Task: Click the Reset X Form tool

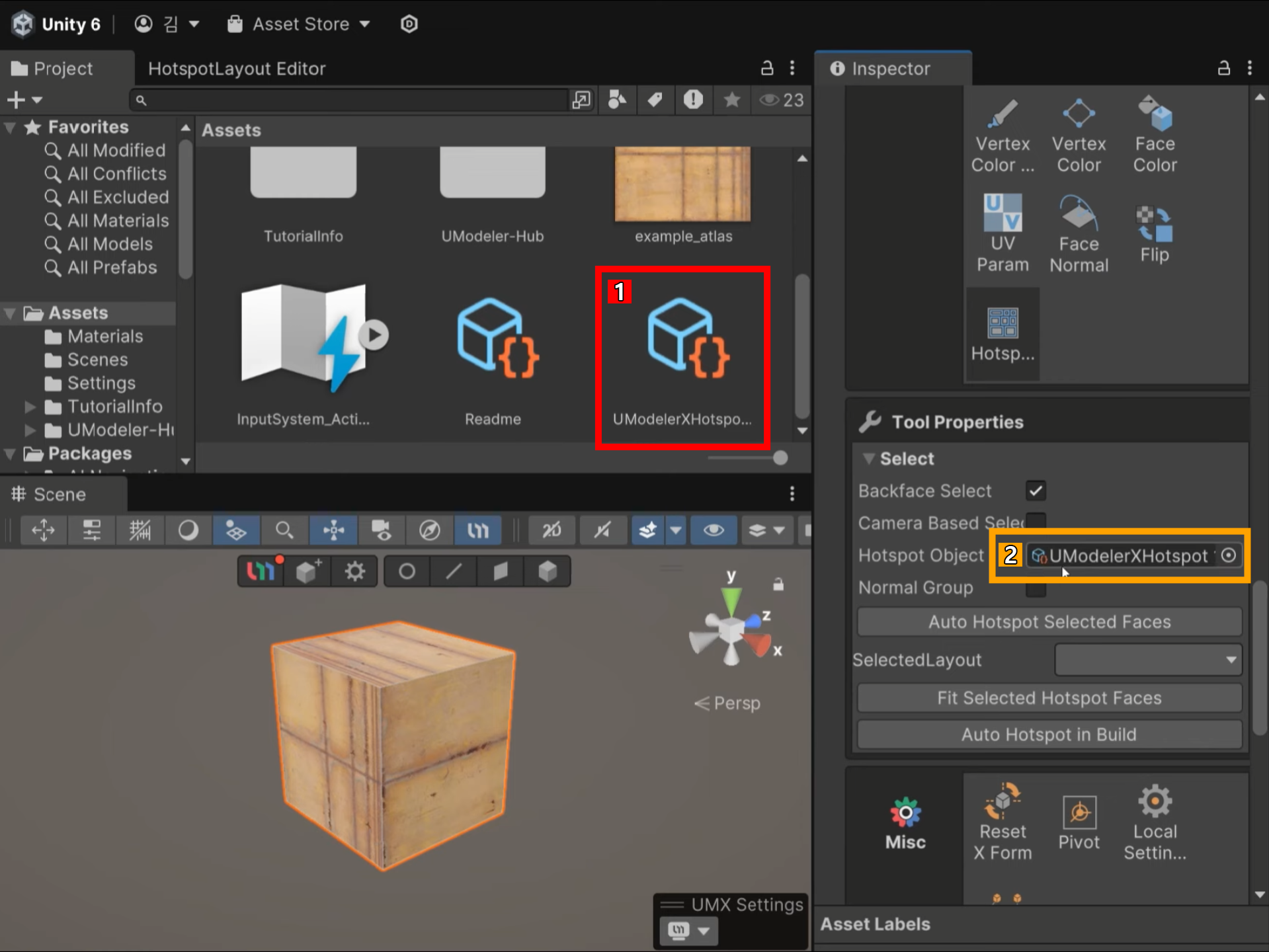Action: 1003,822
